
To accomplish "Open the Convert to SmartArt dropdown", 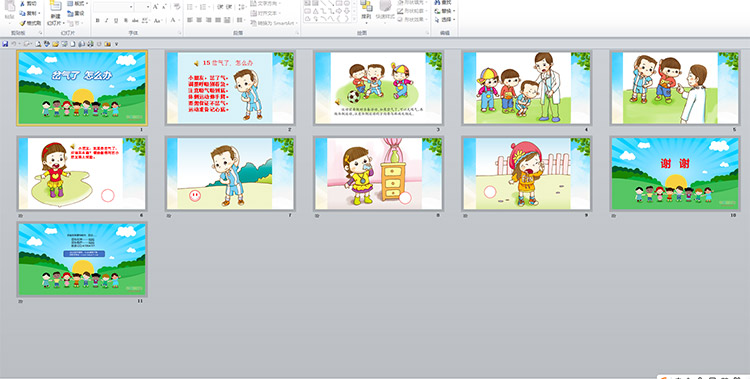I will [274, 23].
